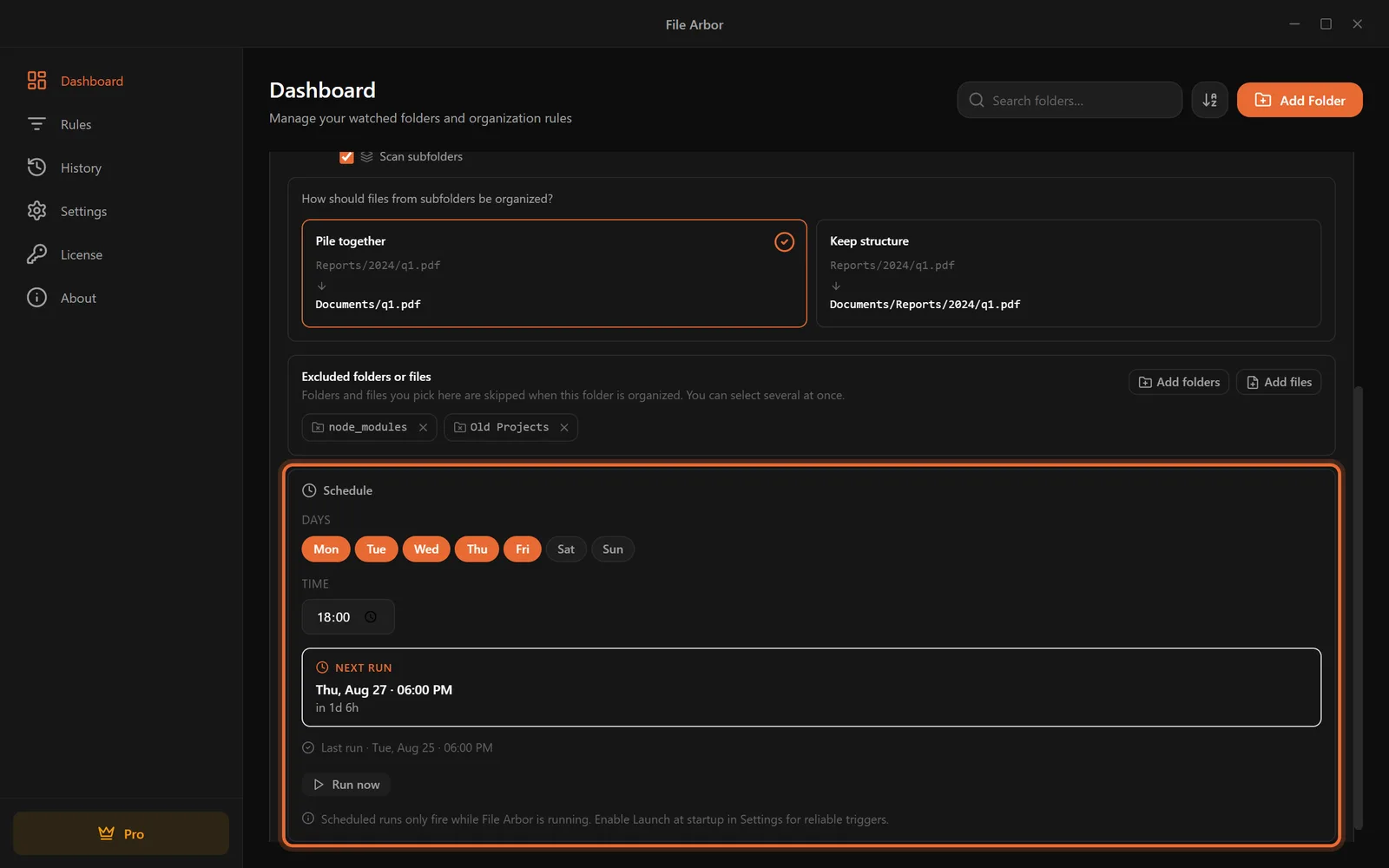
Task: Toggle Fri day off
Action: (523, 549)
